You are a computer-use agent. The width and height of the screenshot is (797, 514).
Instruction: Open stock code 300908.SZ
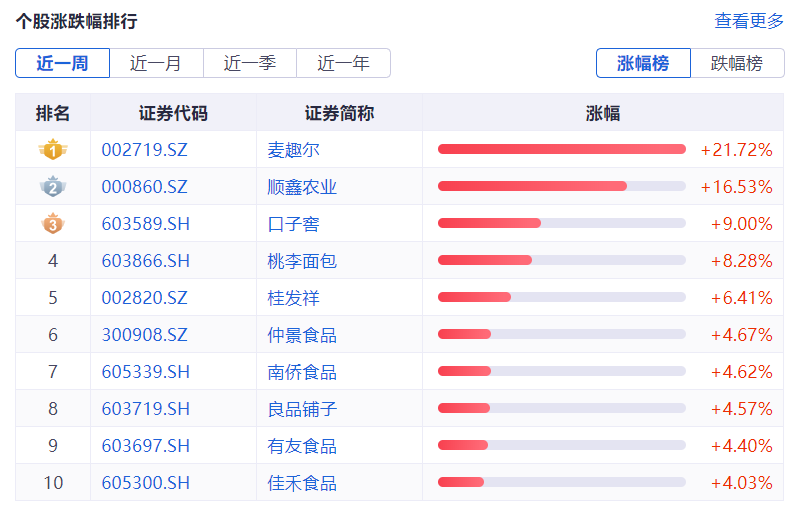point(144,335)
